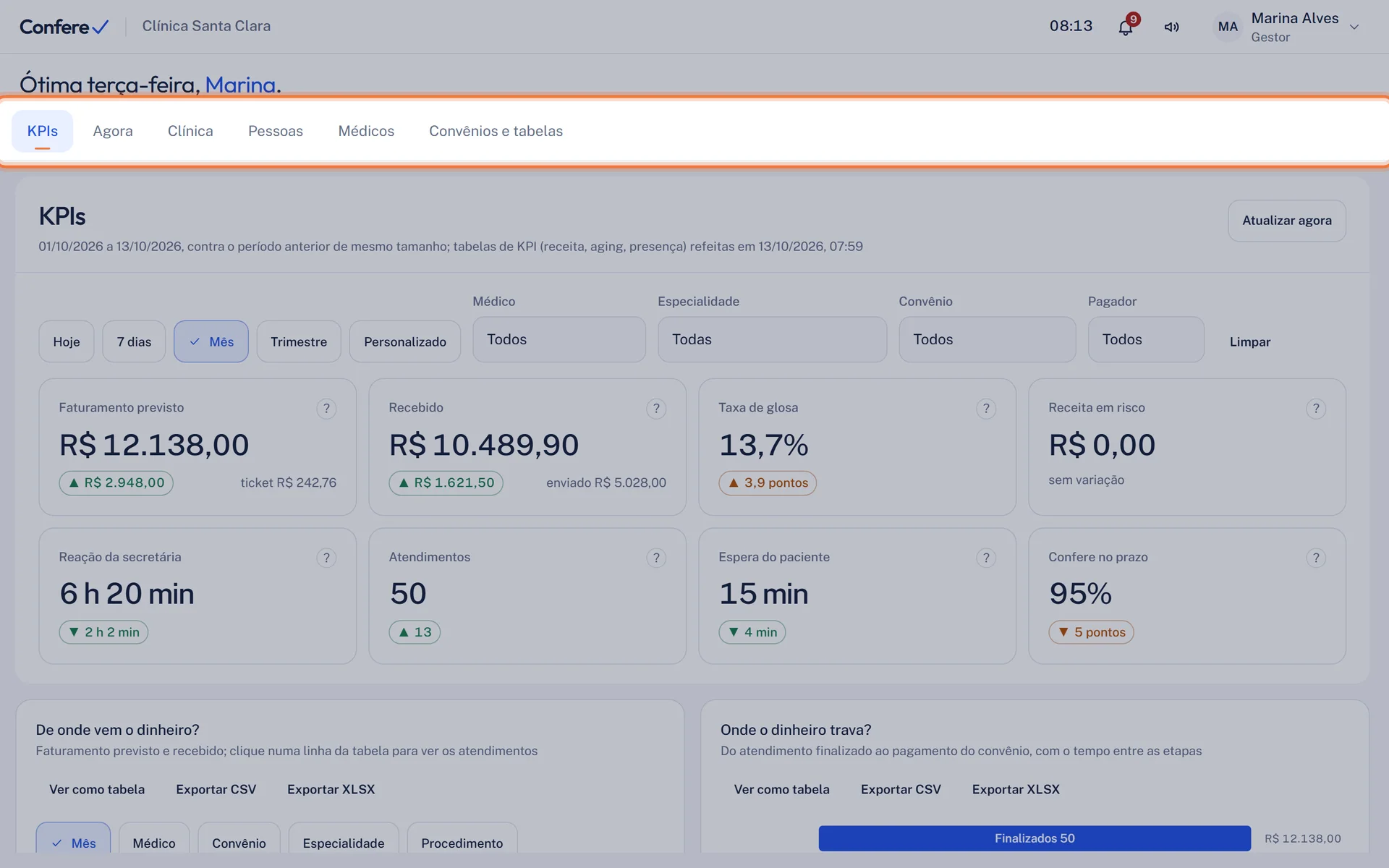
Task: Toggle the Mês period filter in KPIs
Action: 211,341
